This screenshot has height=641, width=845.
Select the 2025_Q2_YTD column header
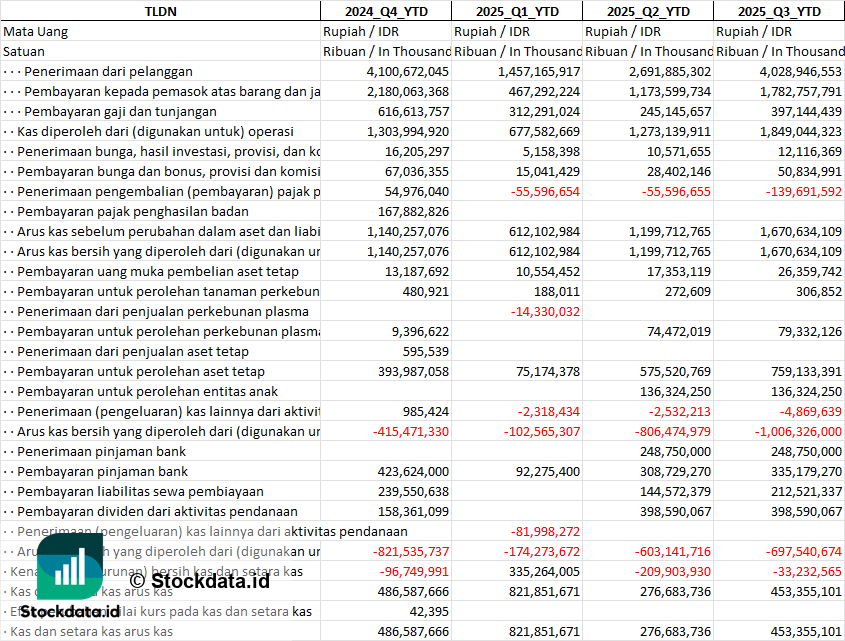(x=648, y=11)
